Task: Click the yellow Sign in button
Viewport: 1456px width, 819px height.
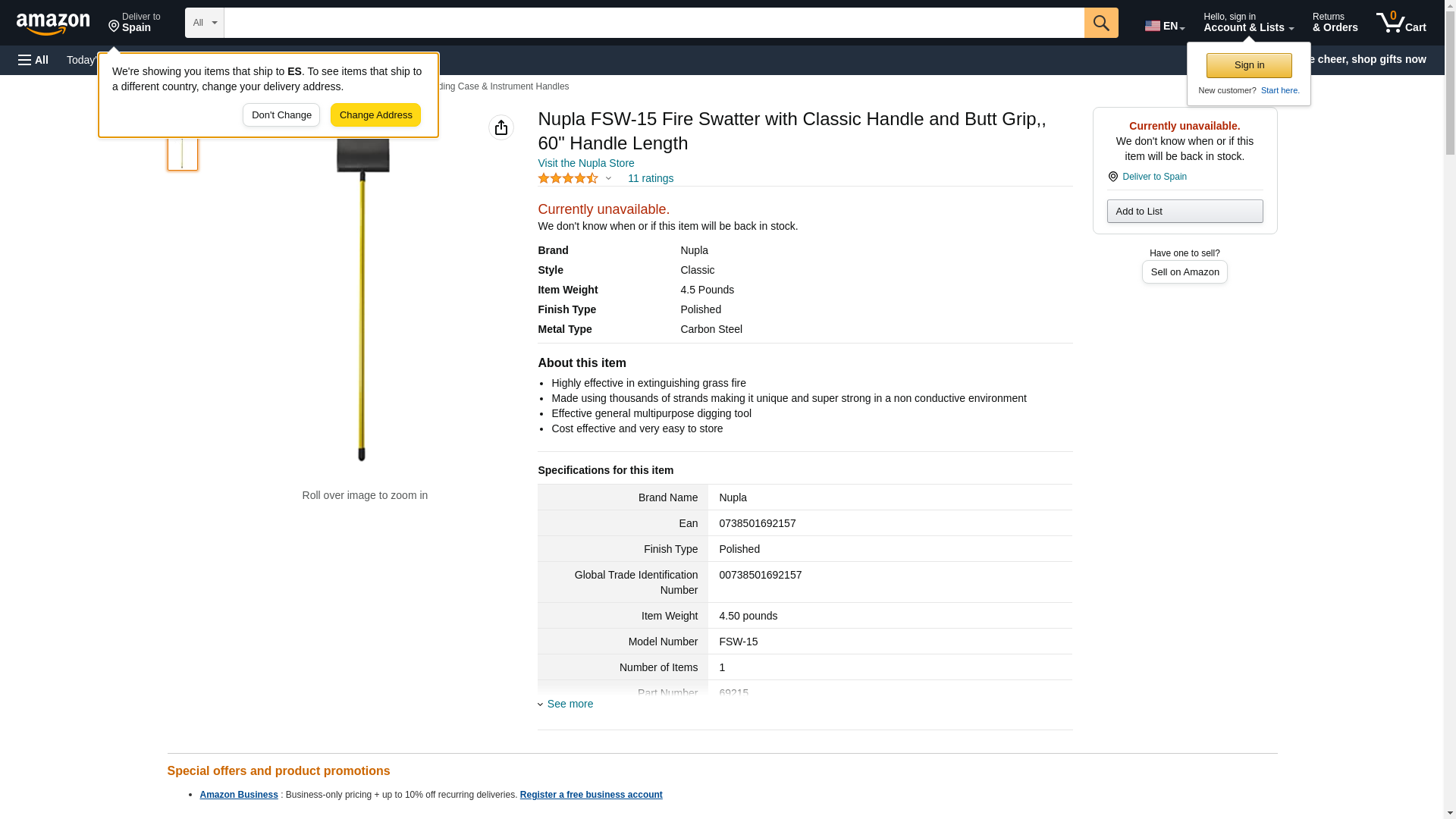Action: pos(1249,65)
